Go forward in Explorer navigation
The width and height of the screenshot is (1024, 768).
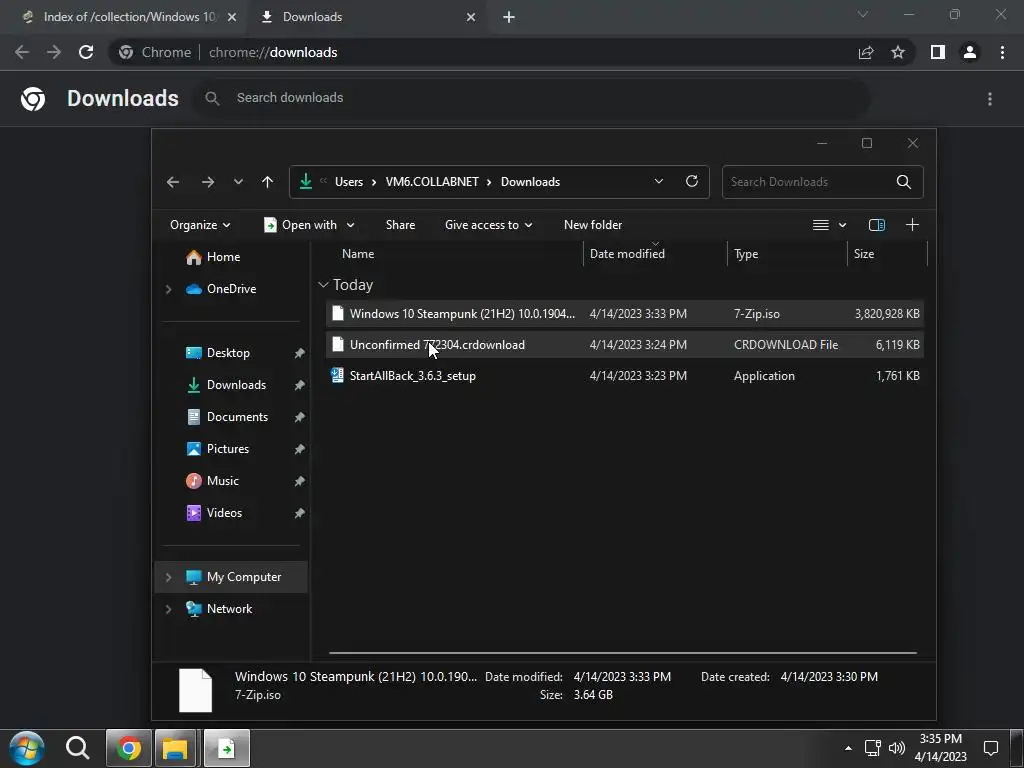pyautogui.click(x=208, y=182)
